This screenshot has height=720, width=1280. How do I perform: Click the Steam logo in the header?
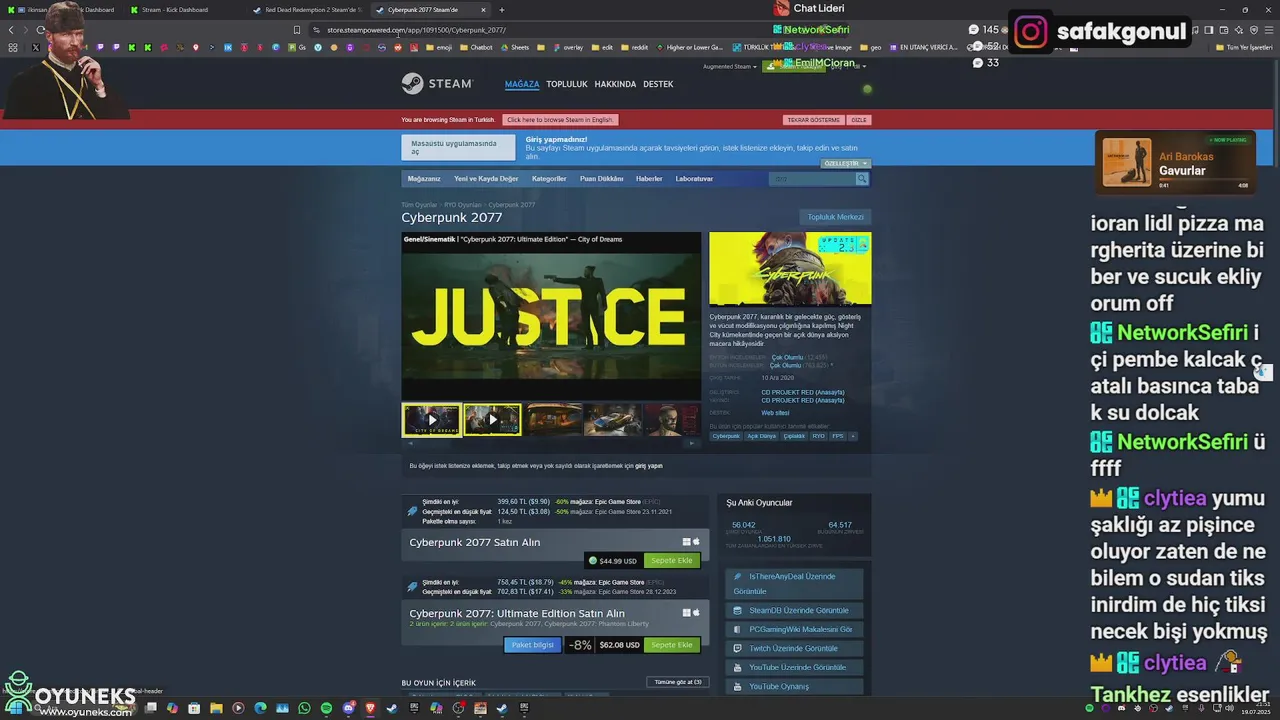point(437,84)
